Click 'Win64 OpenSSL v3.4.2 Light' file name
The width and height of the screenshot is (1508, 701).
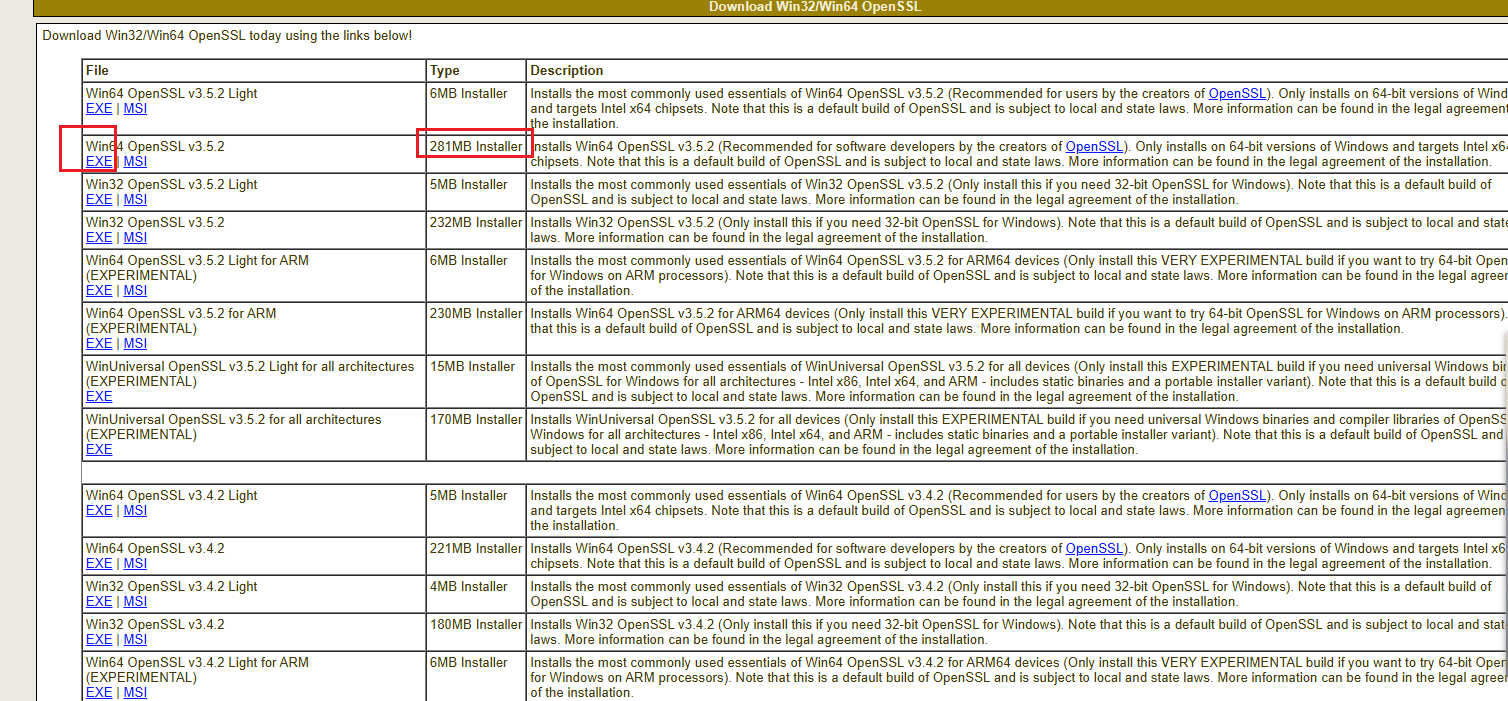[x=171, y=495]
